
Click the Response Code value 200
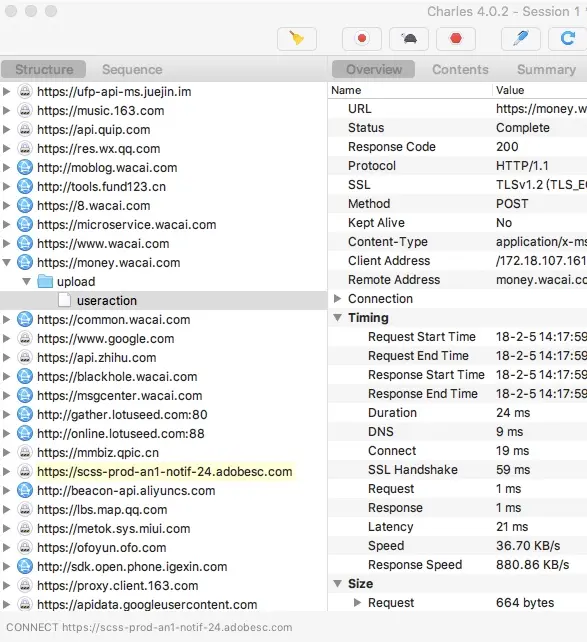507,147
